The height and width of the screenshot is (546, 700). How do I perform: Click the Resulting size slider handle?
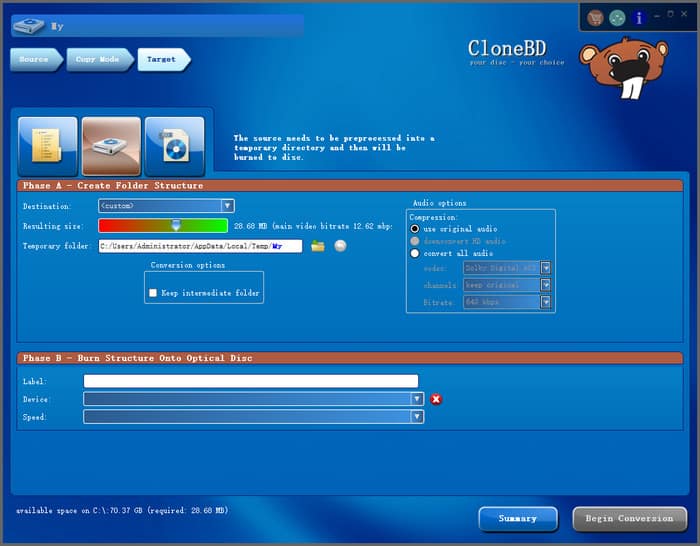pyautogui.click(x=176, y=226)
